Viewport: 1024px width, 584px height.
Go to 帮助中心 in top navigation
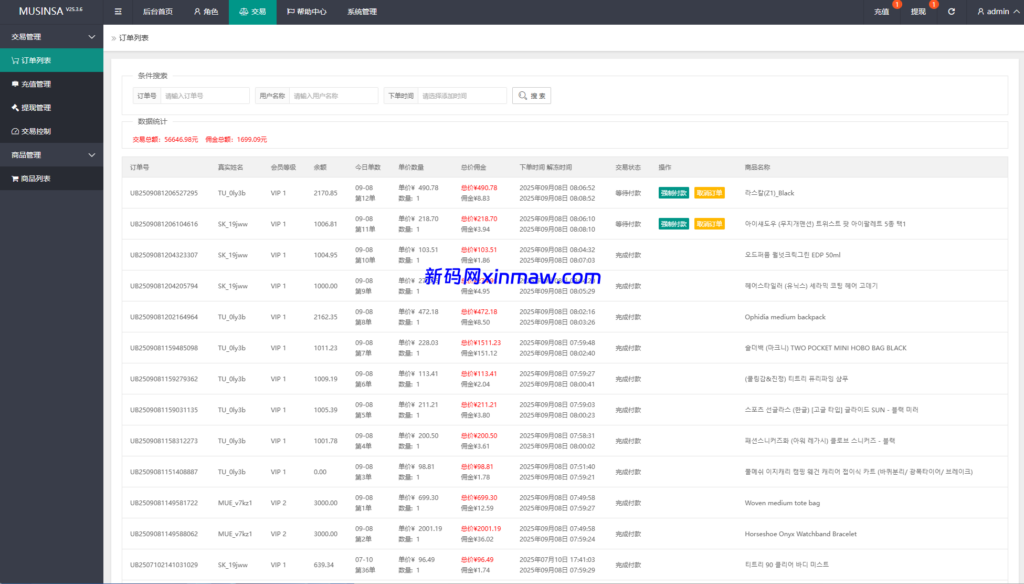tap(306, 12)
